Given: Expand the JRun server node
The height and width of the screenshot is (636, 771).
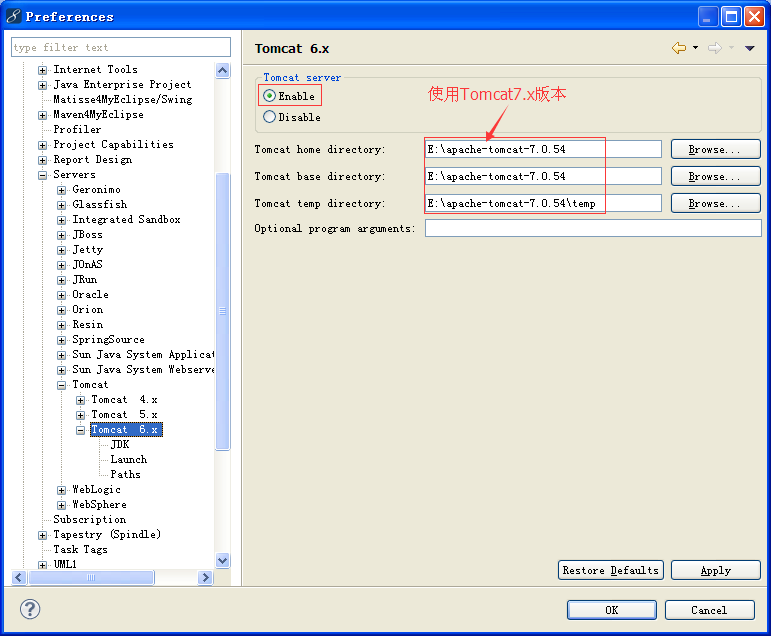Looking at the screenshot, I should tap(61, 280).
